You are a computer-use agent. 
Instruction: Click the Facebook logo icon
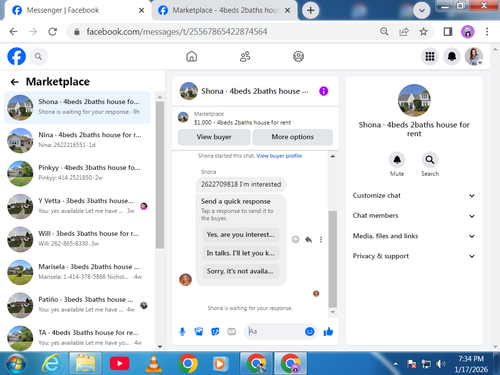click(17, 56)
